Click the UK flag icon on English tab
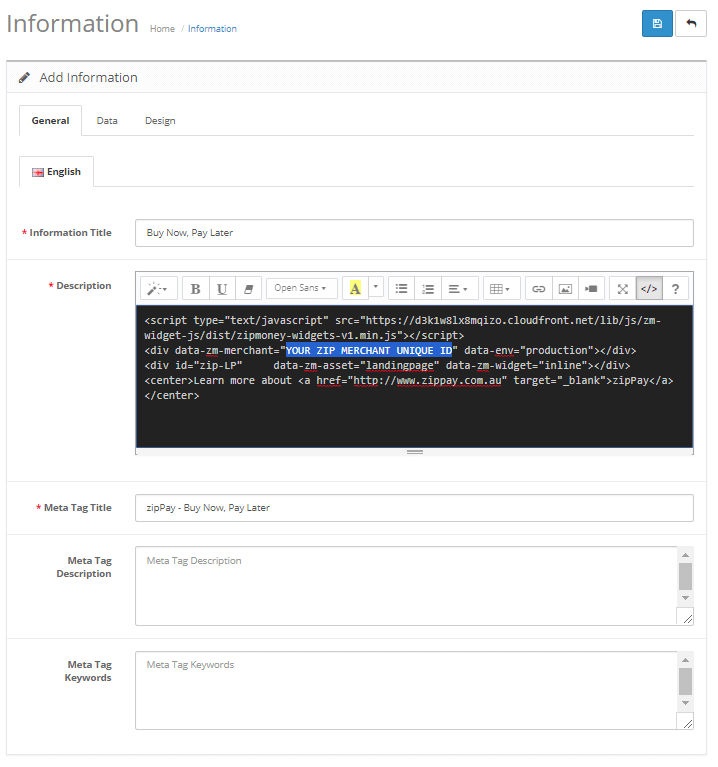 click(38, 172)
